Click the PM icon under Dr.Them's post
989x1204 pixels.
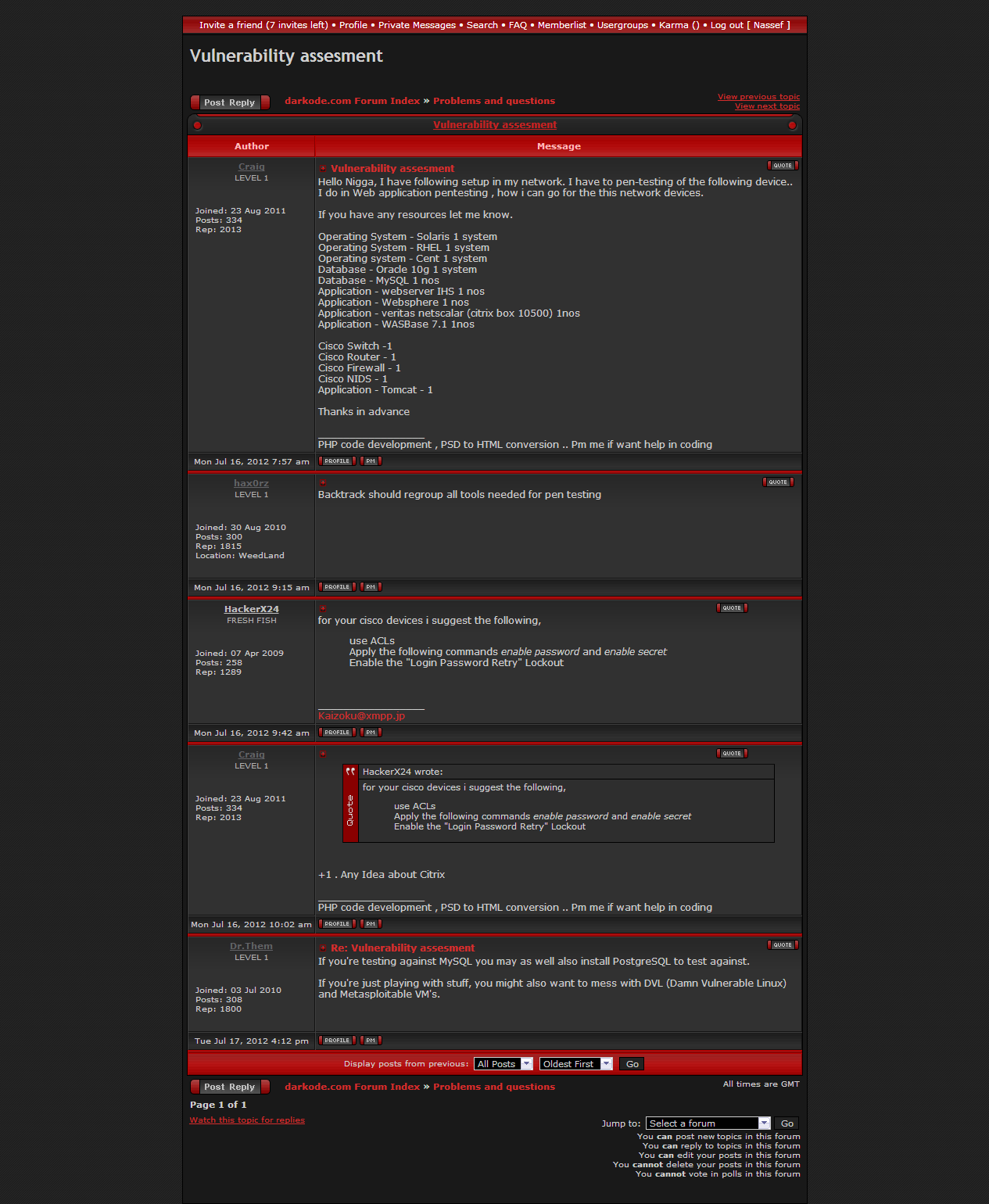[371, 1041]
